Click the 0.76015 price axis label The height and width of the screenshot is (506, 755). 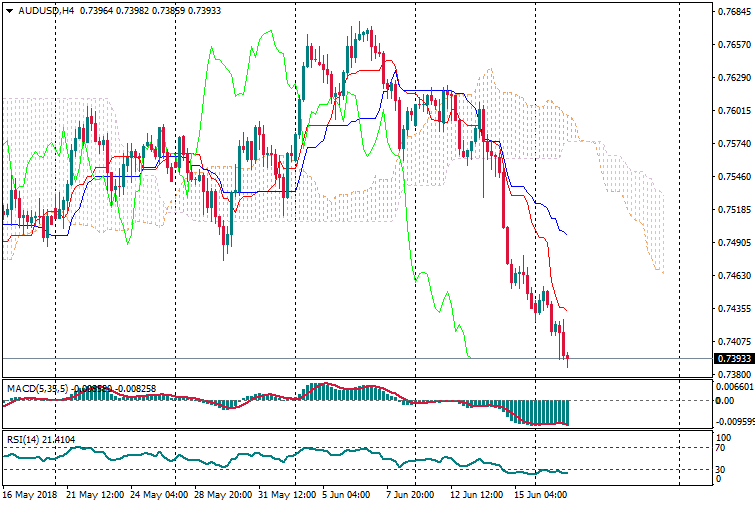click(733, 111)
